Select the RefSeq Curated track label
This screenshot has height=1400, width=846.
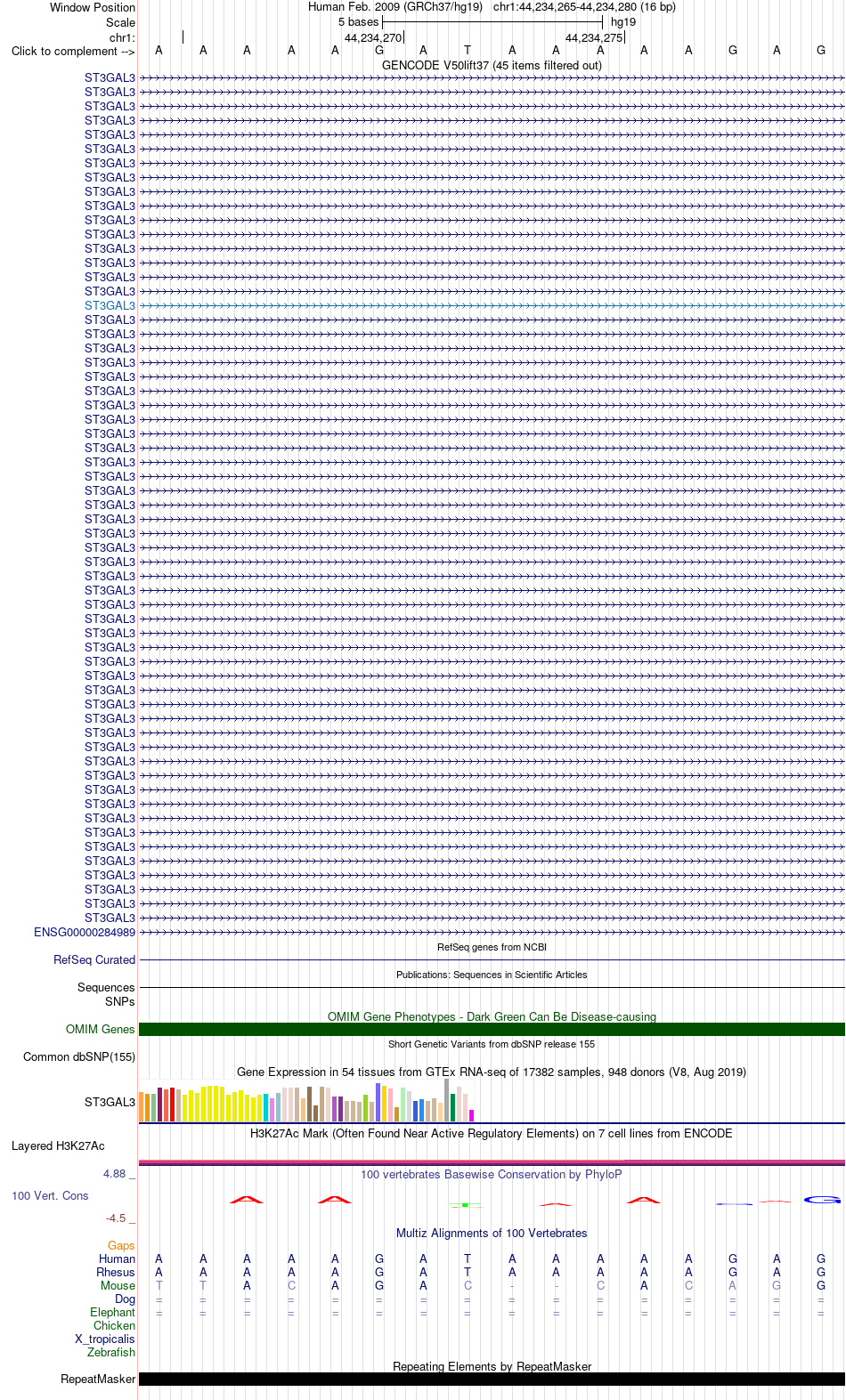coord(94,959)
